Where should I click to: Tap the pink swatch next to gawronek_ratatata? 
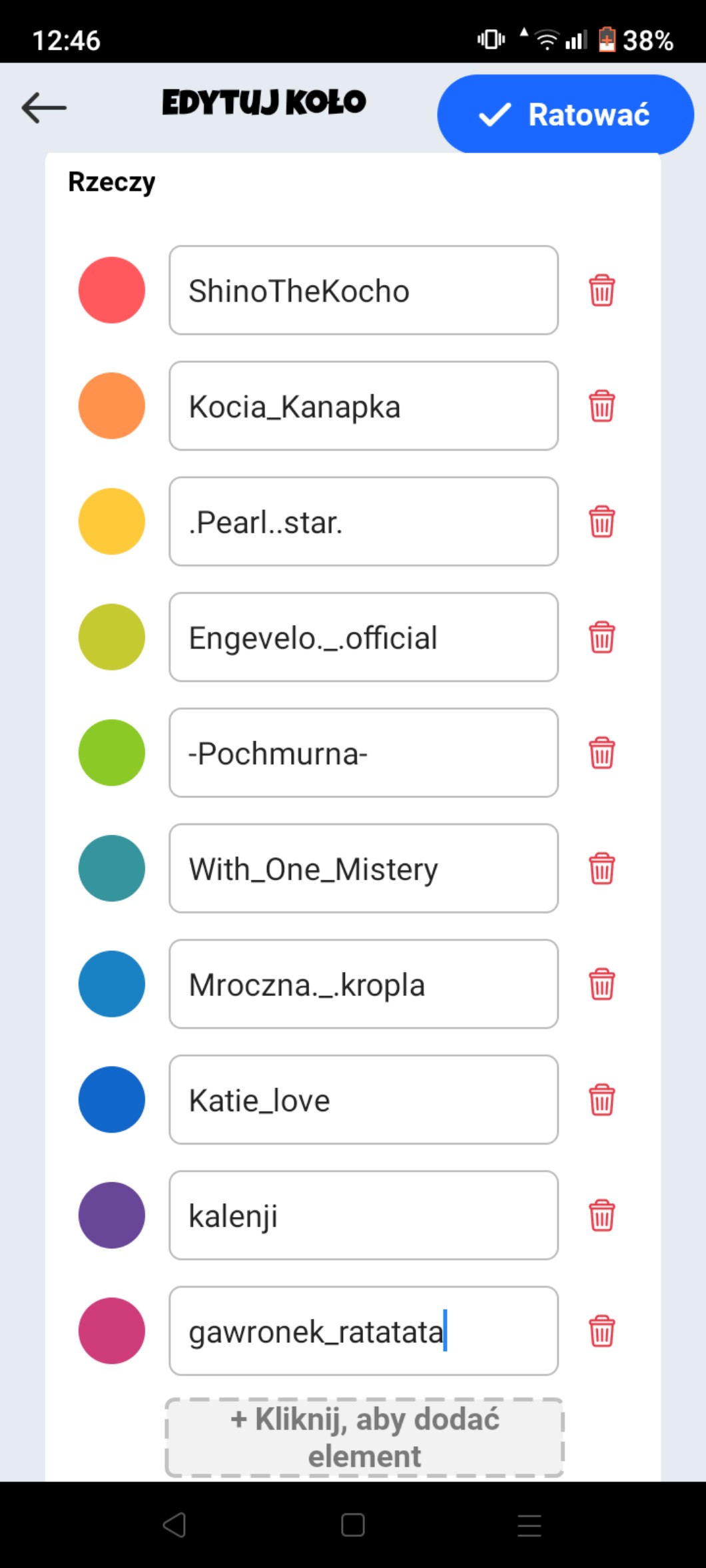pos(112,1331)
